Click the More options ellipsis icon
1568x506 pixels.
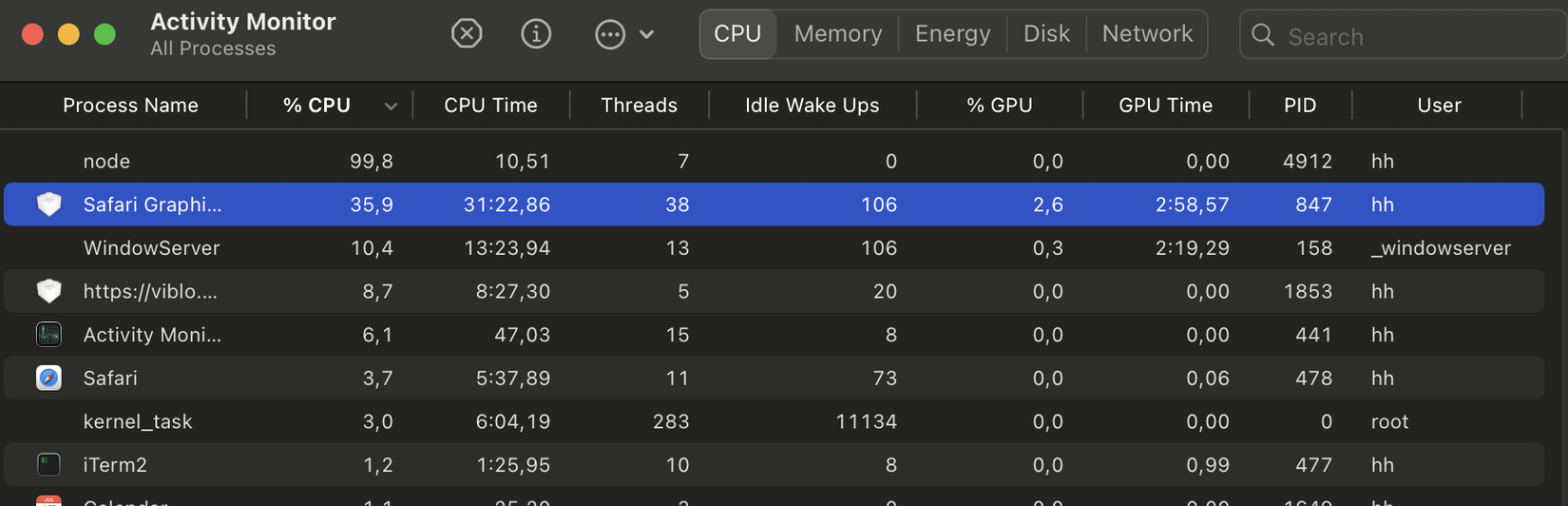tap(610, 35)
